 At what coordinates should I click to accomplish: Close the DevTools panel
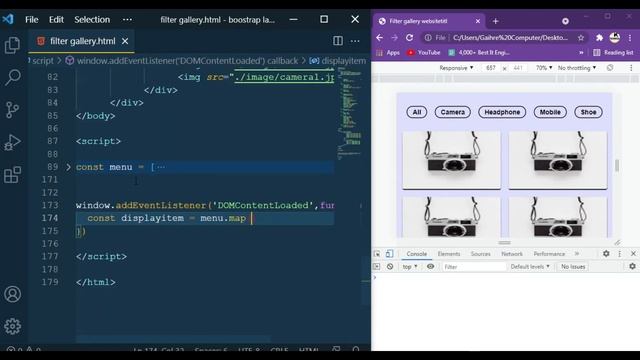coord(633,254)
